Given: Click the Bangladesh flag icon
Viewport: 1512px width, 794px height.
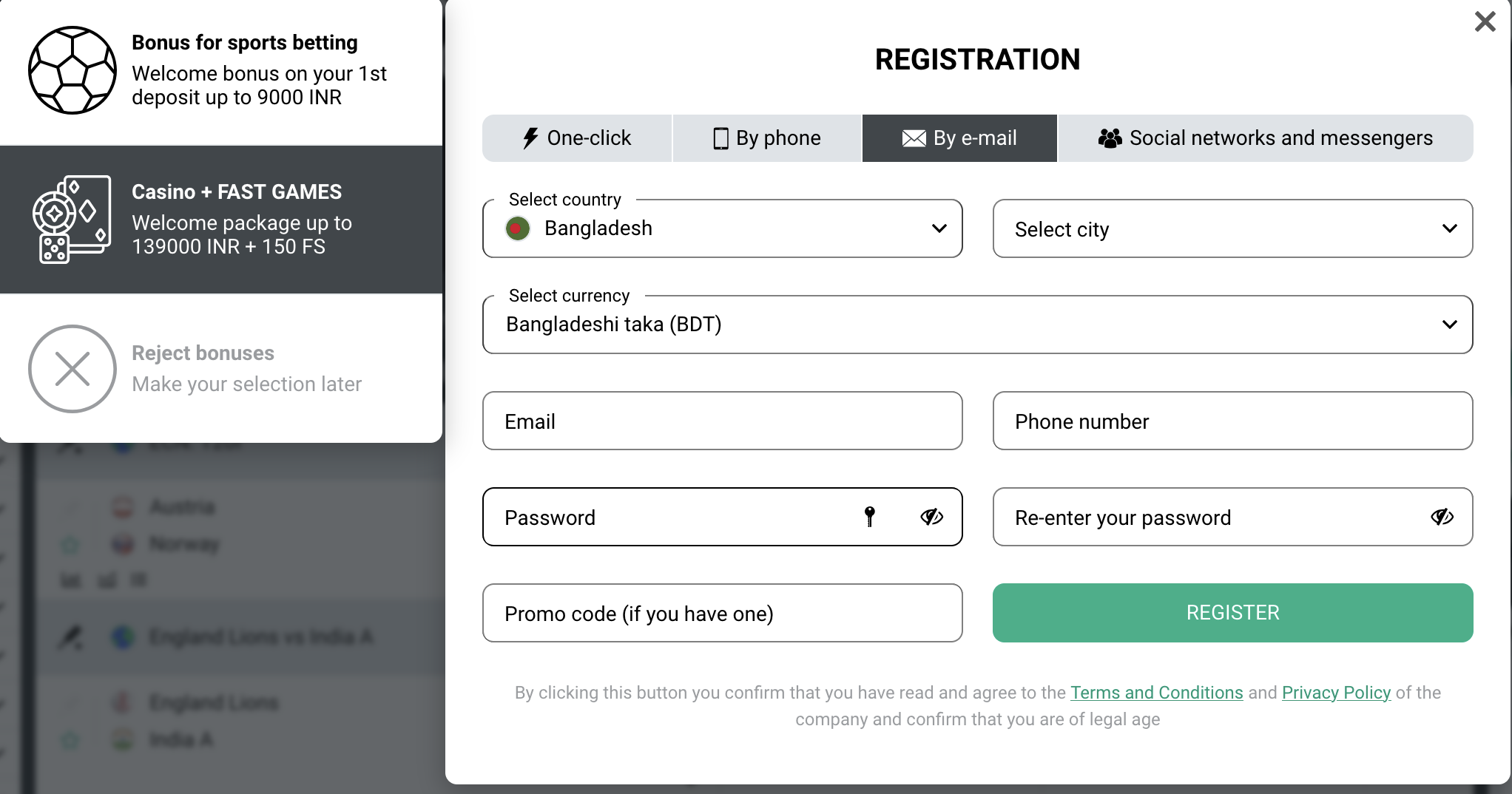Looking at the screenshot, I should (518, 228).
